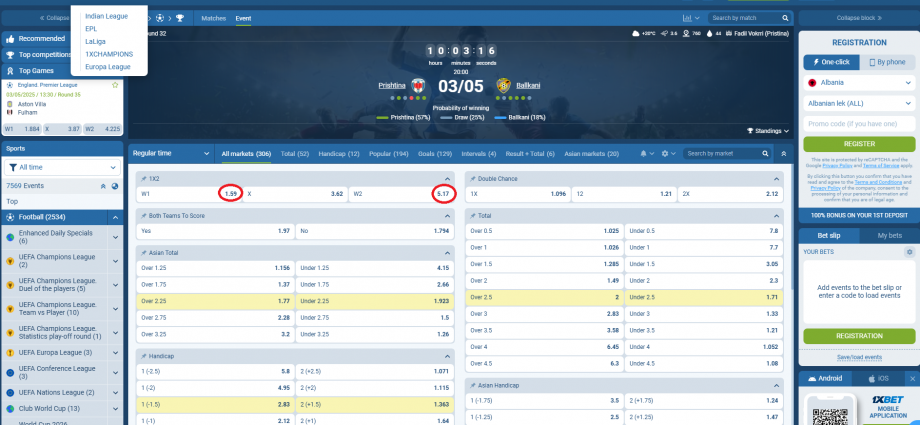The width and height of the screenshot is (920, 425).
Task: Expand the Standings section
Action: coord(768,131)
